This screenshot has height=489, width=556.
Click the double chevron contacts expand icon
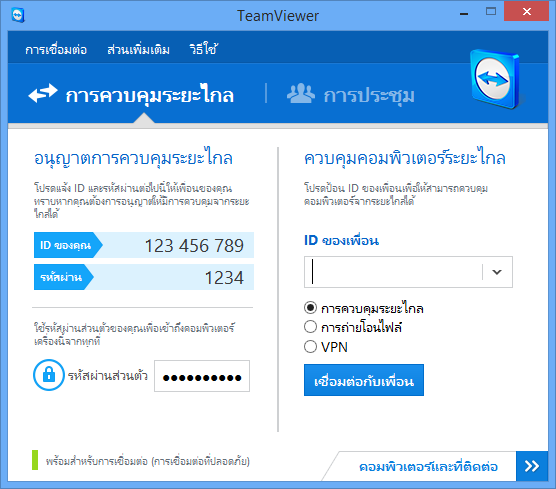[532, 466]
